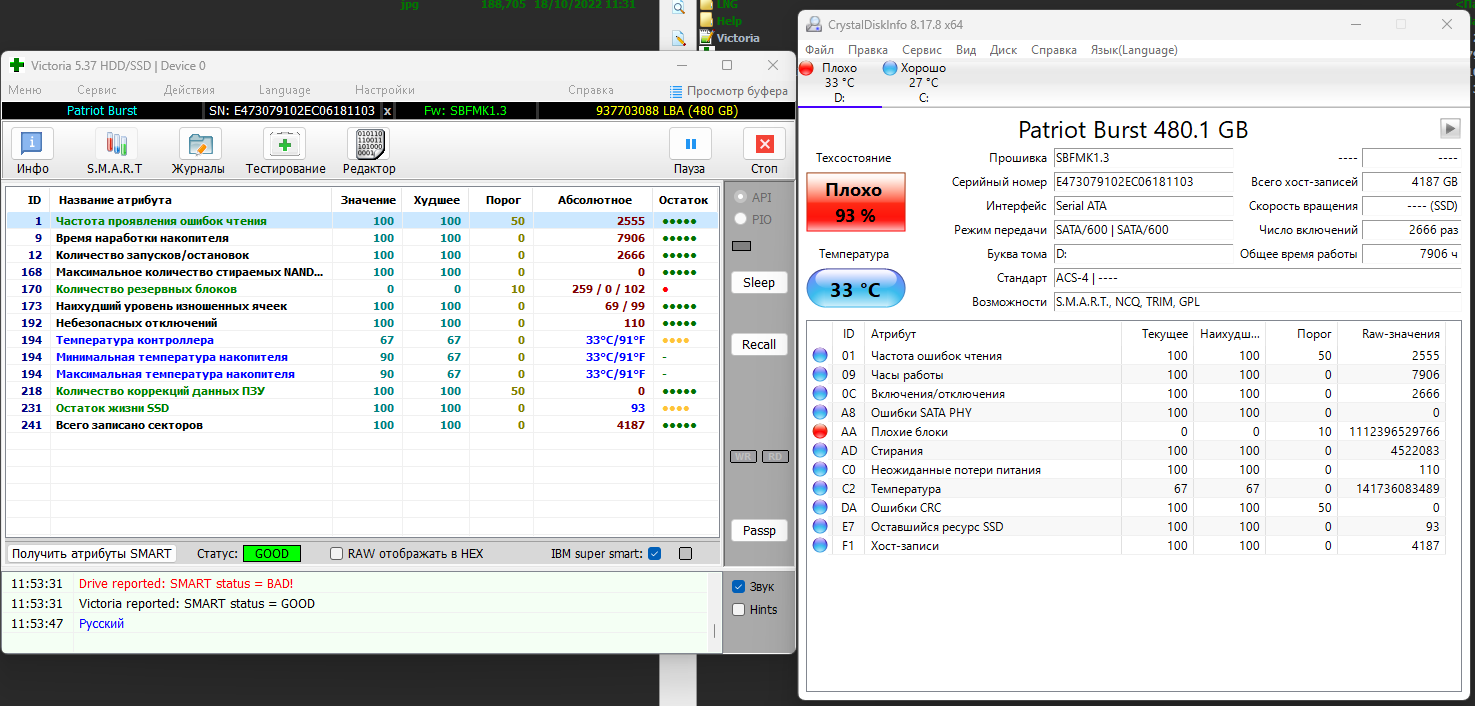Open Язык(Language) menu in CrystalDiskInfo
1475x706 pixels.
(1134, 50)
